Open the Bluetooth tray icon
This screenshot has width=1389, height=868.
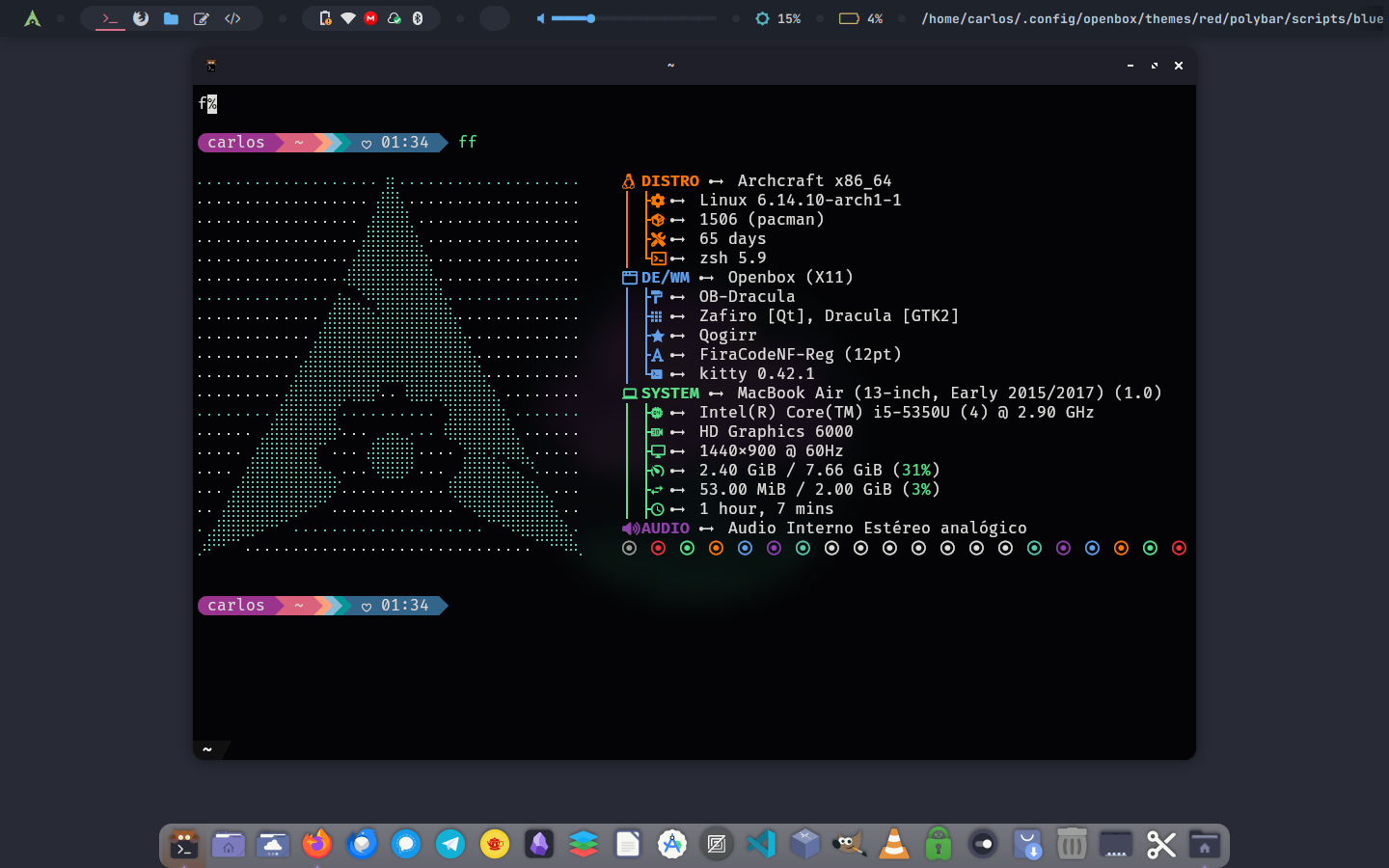pos(418,18)
